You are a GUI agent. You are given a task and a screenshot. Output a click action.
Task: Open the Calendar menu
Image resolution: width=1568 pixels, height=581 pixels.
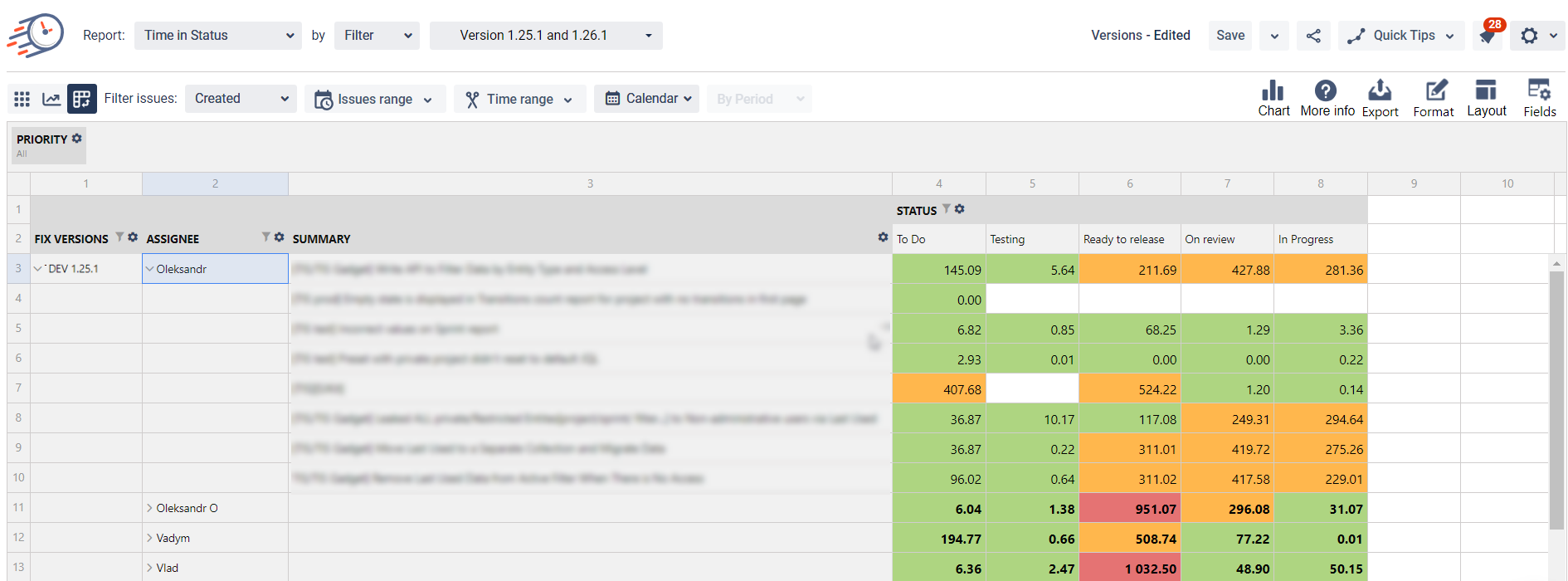646,99
